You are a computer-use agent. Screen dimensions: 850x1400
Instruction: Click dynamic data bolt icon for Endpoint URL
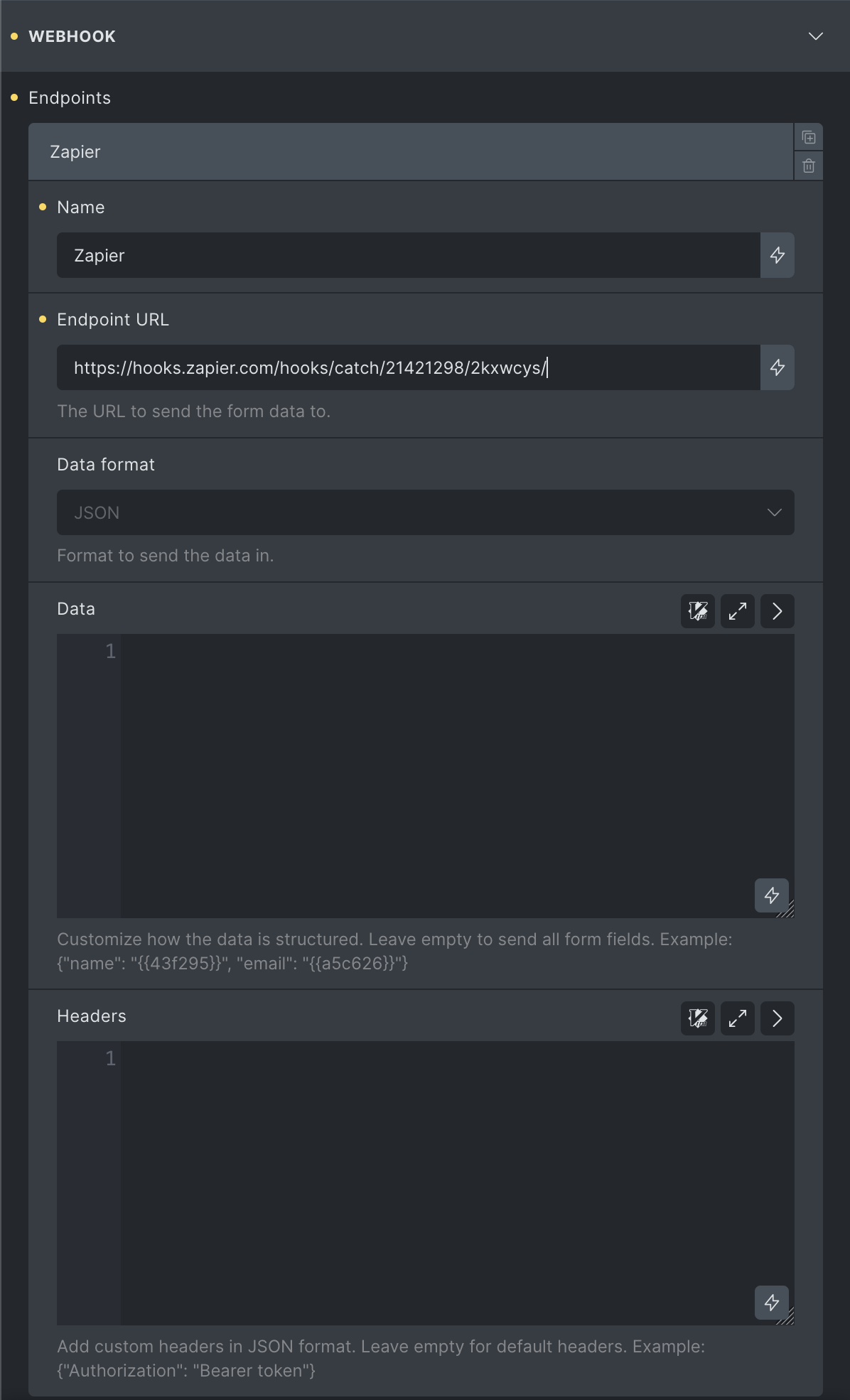[777, 367]
